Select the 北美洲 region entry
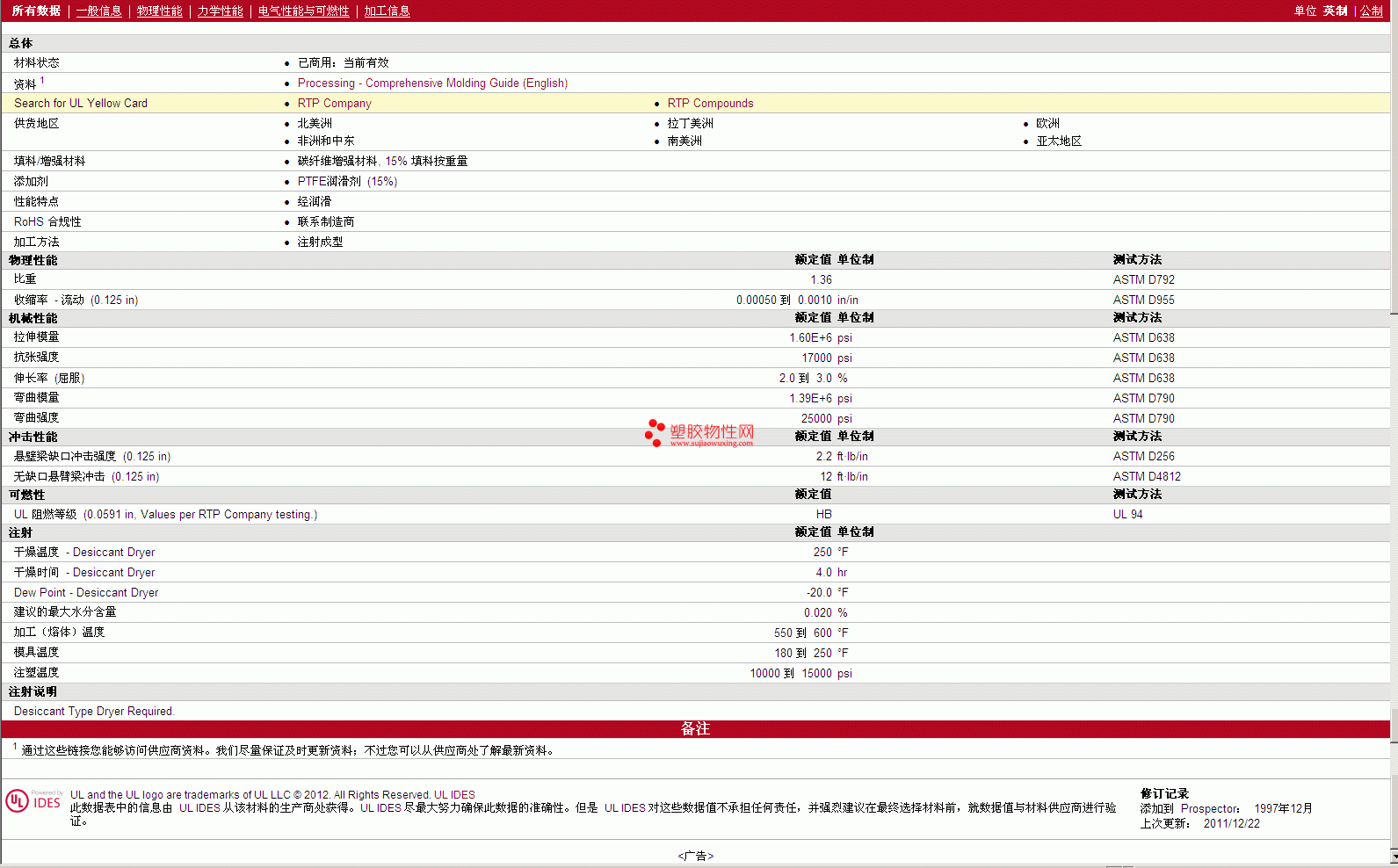The image size is (1398, 868). [x=315, y=123]
